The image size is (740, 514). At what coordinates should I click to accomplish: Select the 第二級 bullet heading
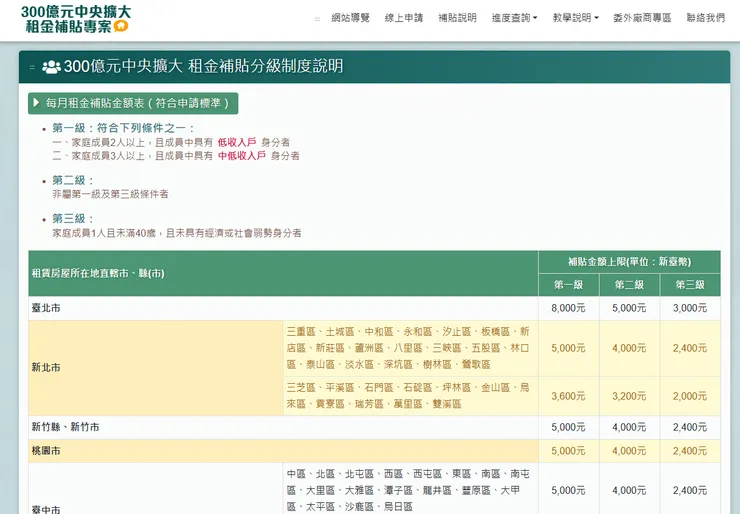(73, 180)
